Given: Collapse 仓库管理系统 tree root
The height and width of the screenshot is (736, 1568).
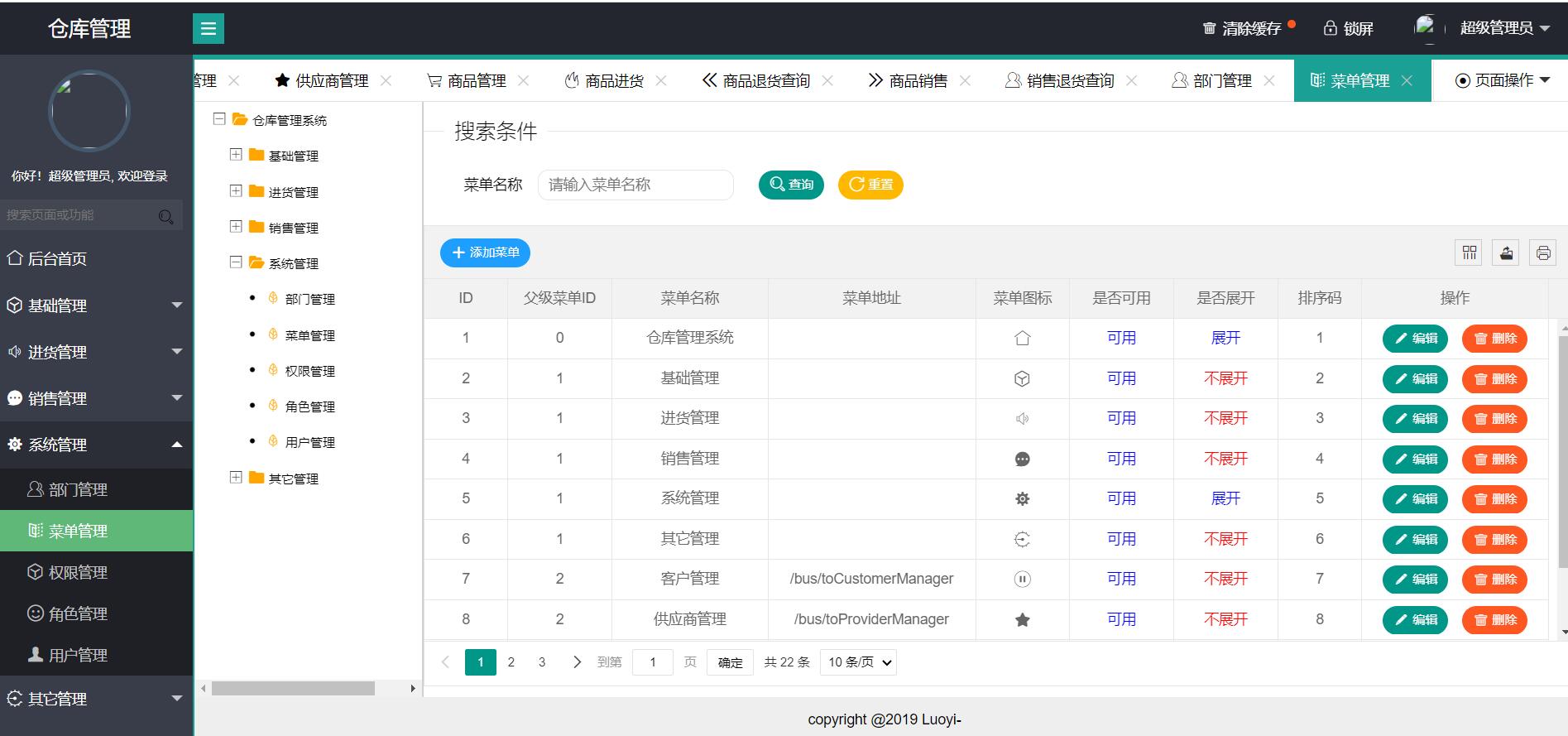Looking at the screenshot, I should coord(219,119).
